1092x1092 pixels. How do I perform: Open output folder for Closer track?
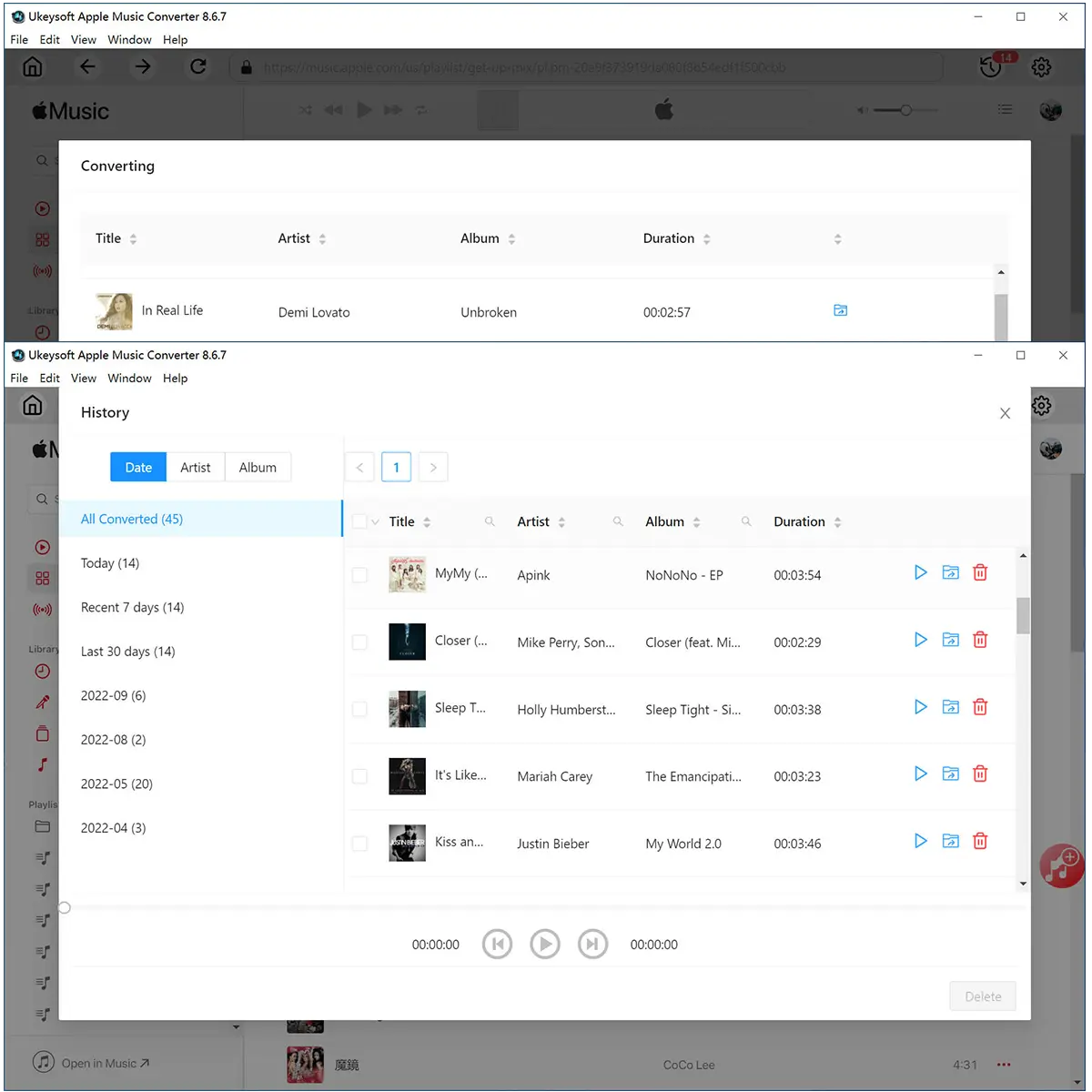950,640
